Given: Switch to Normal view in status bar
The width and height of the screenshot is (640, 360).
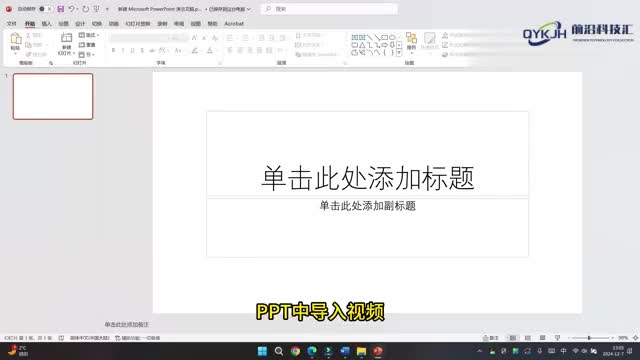Looking at the screenshot, I should 513,338.
